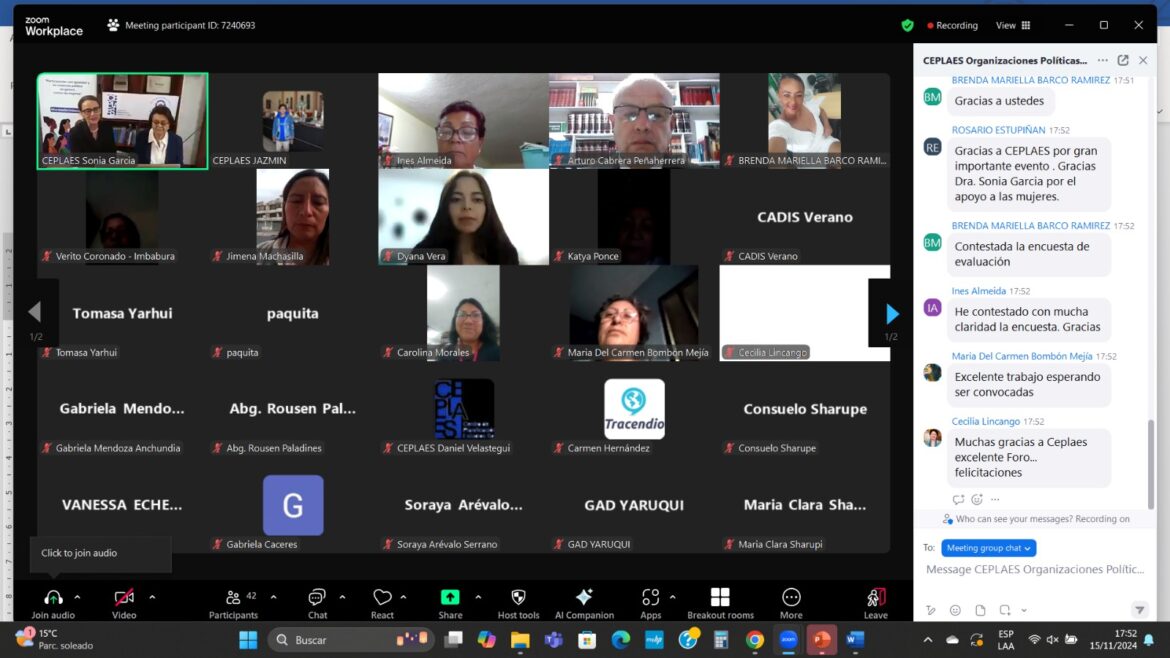Toggle the Video camera on
This screenshot has height=658, width=1170.
[x=124, y=599]
